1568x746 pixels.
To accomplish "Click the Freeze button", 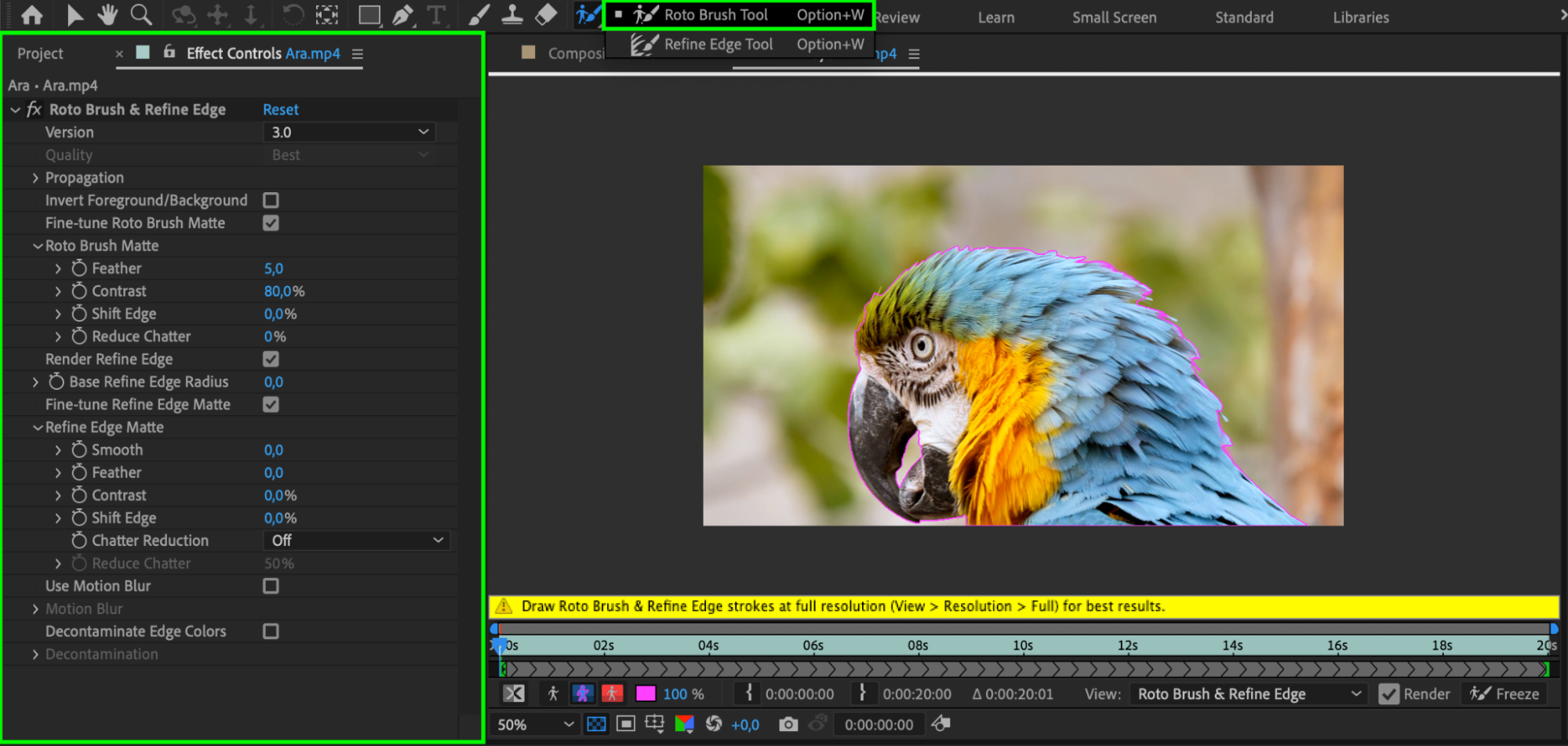I will pyautogui.click(x=1504, y=694).
